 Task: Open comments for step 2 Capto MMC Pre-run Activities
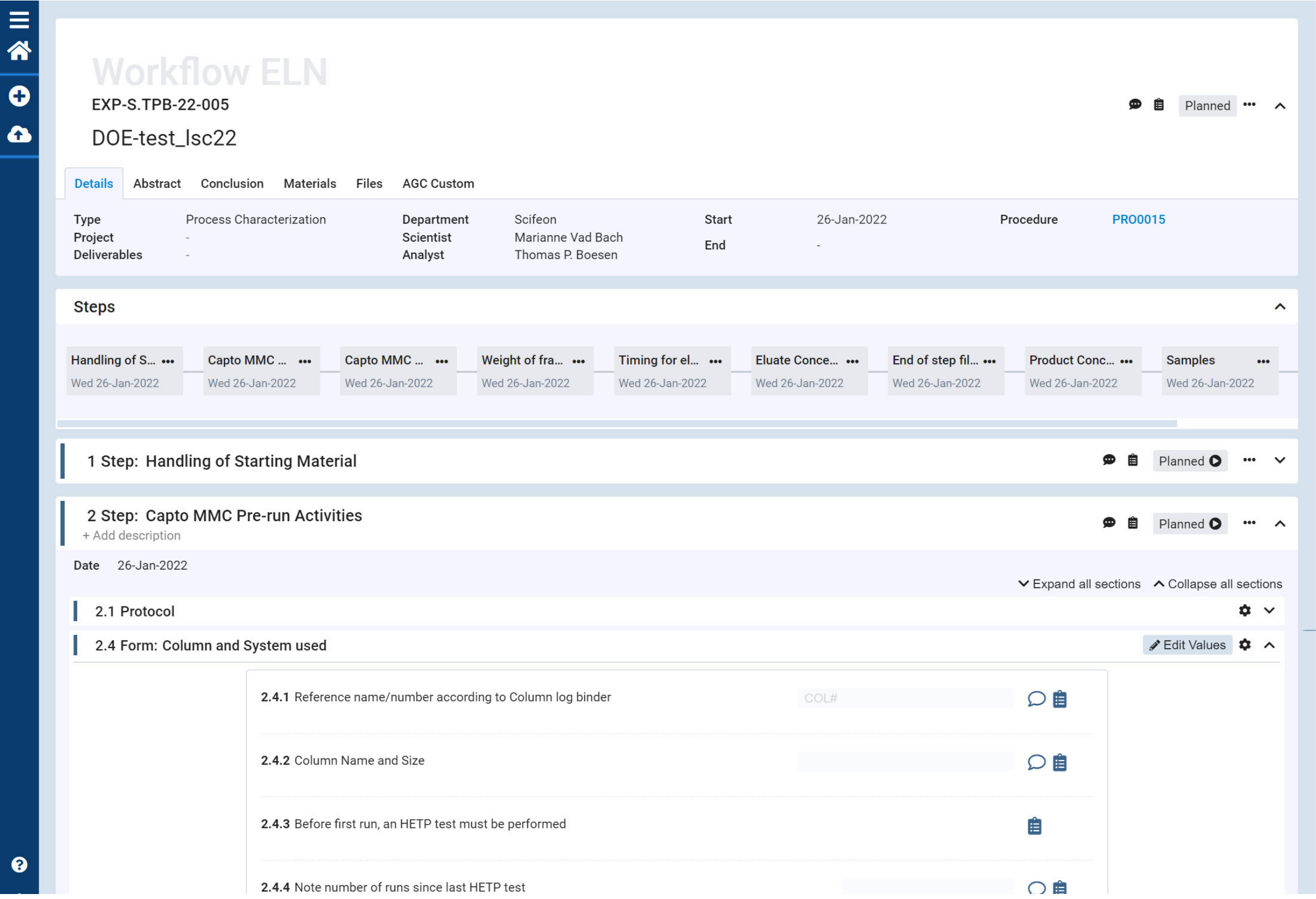point(1109,523)
